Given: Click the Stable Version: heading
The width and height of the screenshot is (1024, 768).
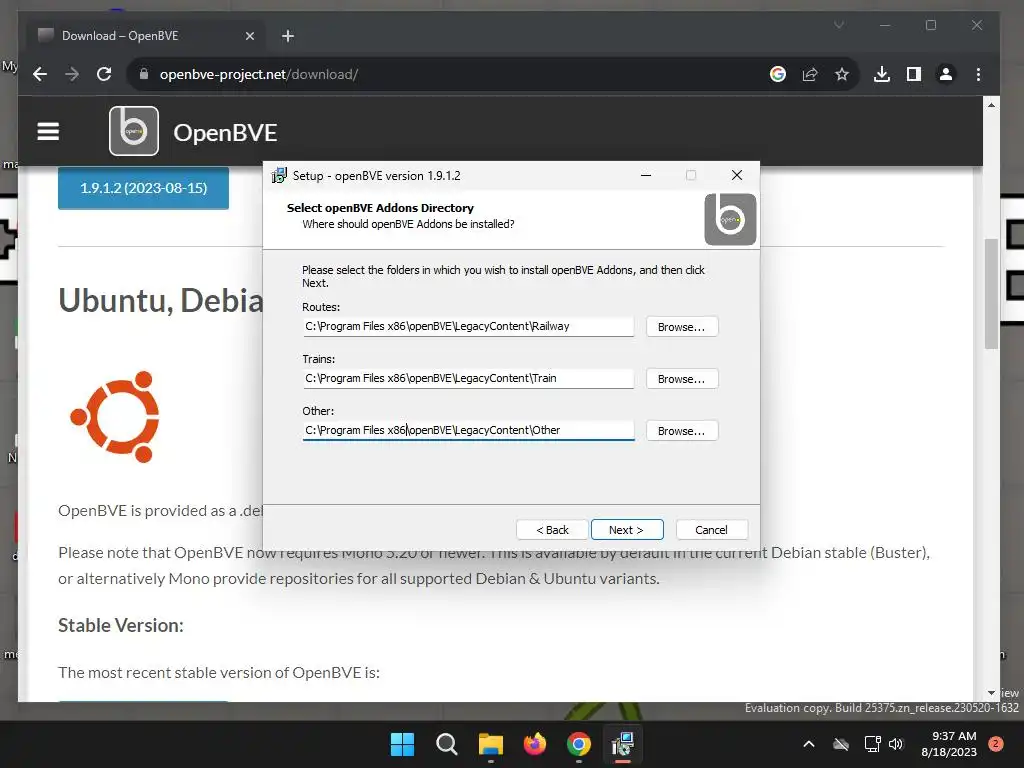Looking at the screenshot, I should pyautogui.click(x=121, y=626).
